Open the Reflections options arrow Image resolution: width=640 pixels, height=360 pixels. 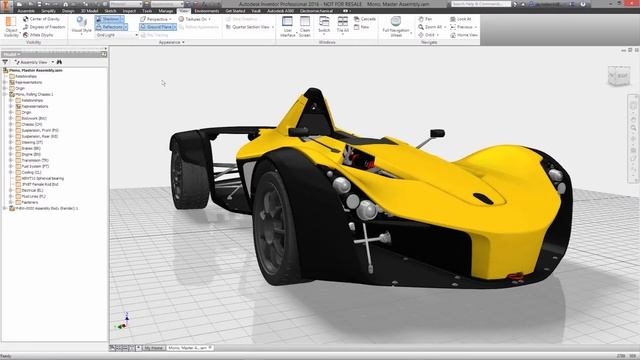click(x=126, y=27)
